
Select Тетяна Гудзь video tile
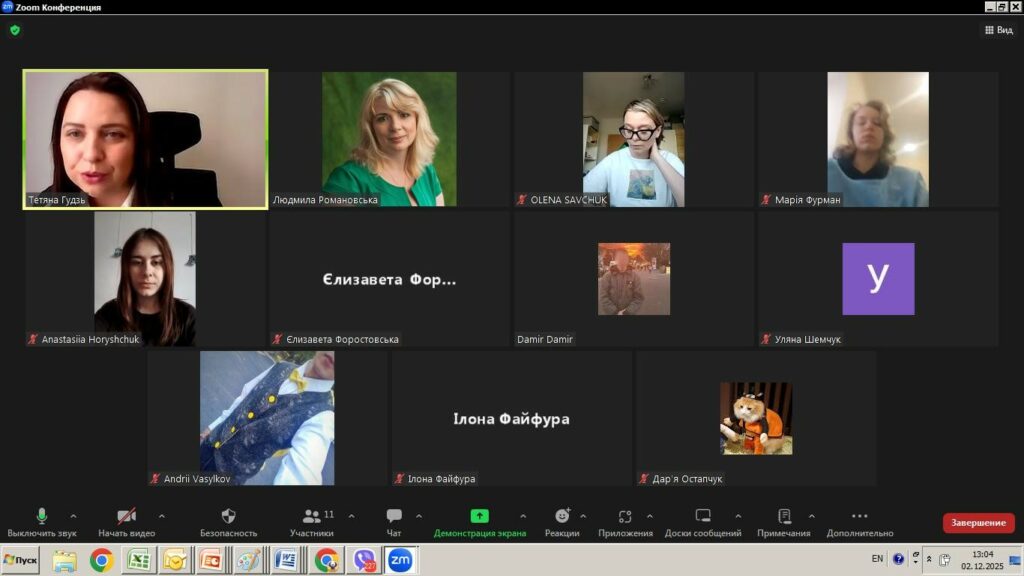pos(146,139)
